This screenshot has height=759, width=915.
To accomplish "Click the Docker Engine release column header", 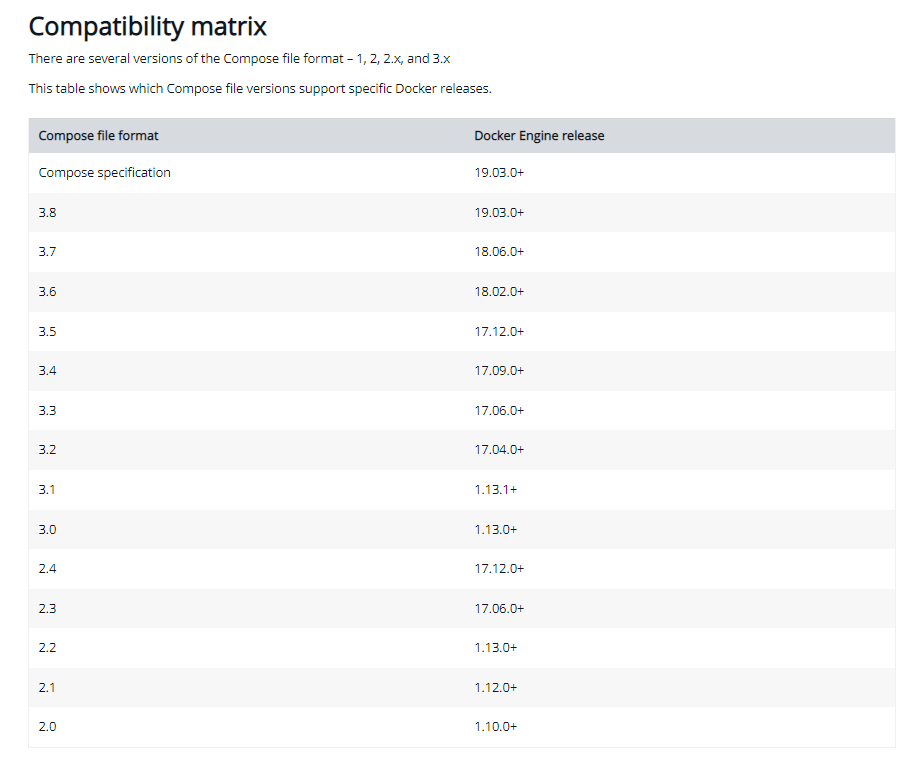I will 539,136.
